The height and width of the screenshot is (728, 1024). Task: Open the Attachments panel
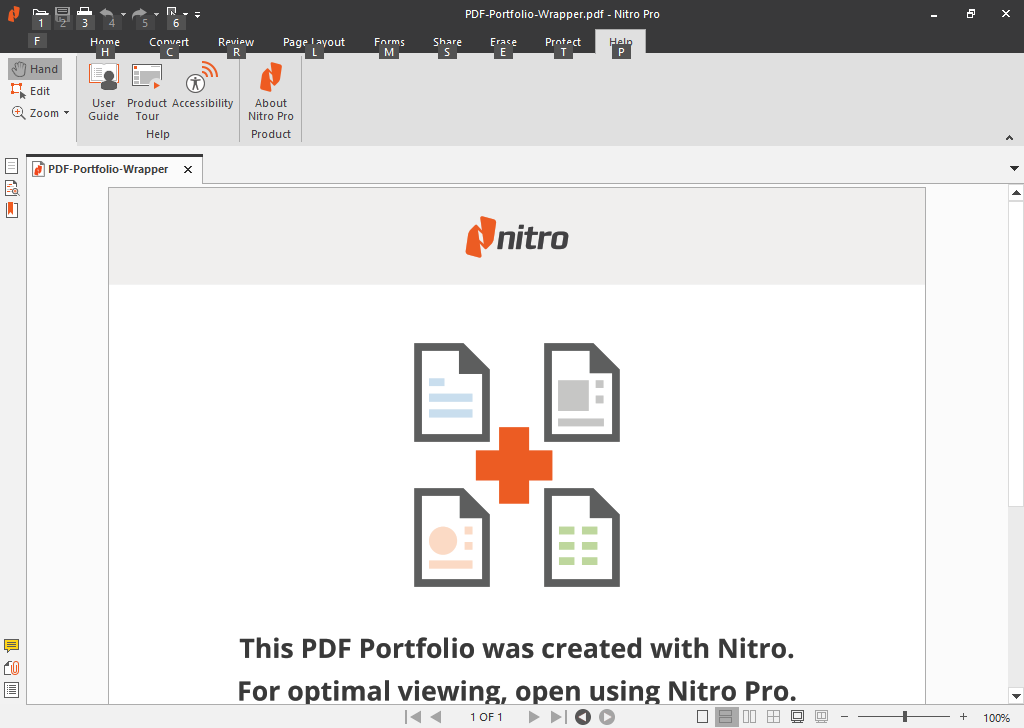point(11,668)
